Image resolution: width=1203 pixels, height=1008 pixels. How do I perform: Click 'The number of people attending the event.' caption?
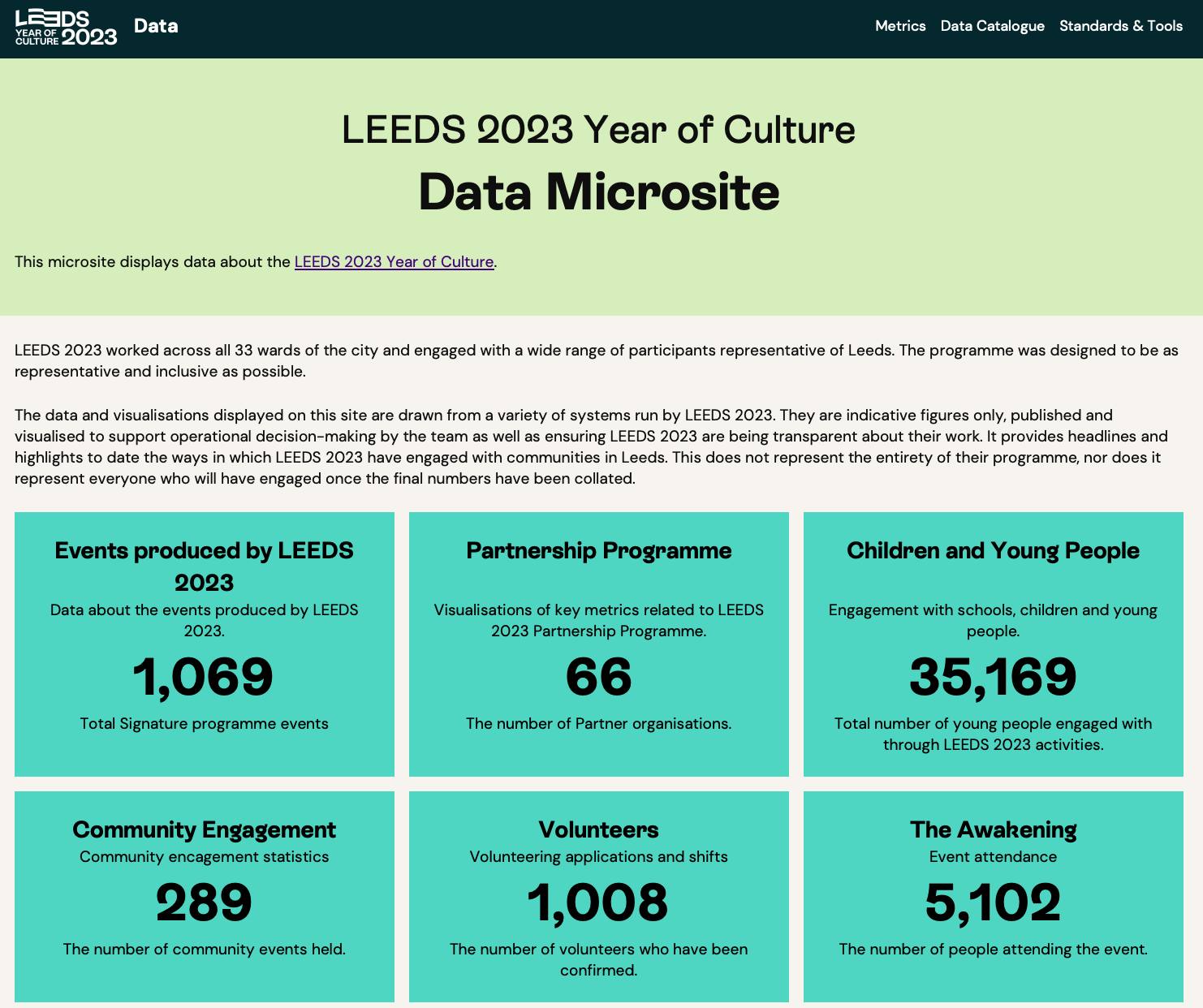(x=993, y=949)
